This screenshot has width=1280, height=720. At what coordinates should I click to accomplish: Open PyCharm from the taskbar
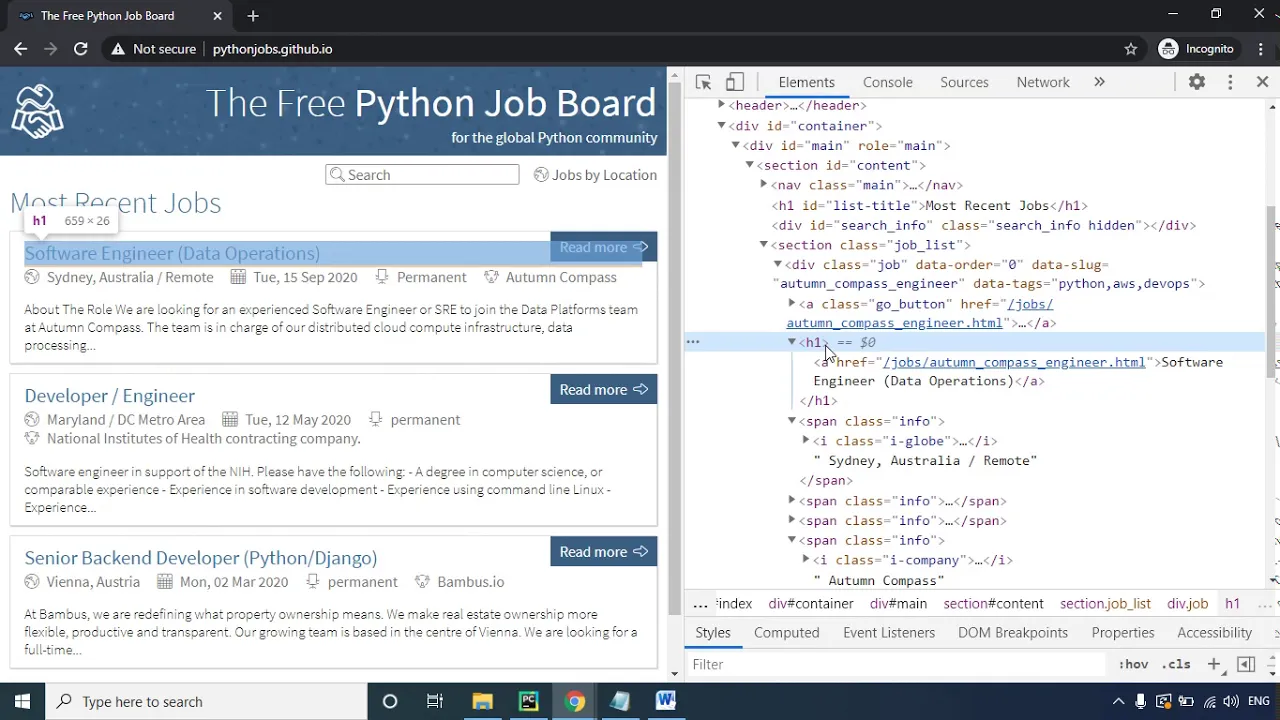click(x=528, y=701)
